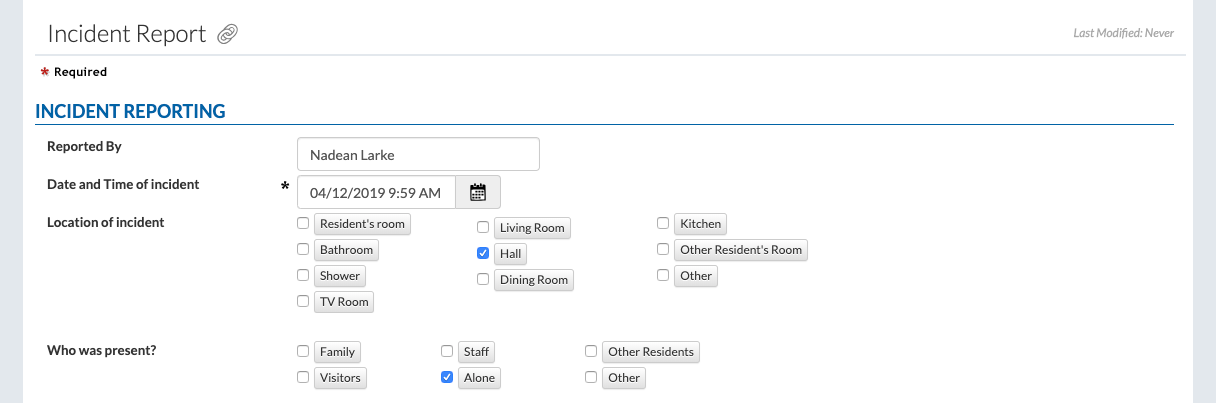1216x403 pixels.
Task: Select the TV Room checkbox
Action: (303, 301)
